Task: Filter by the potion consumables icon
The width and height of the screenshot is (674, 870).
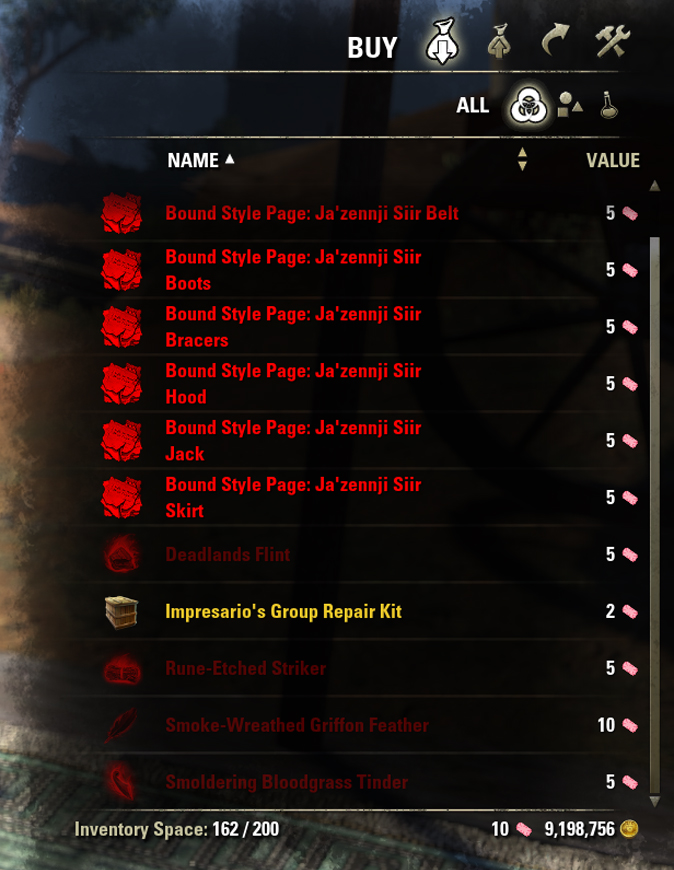Action: 609,104
